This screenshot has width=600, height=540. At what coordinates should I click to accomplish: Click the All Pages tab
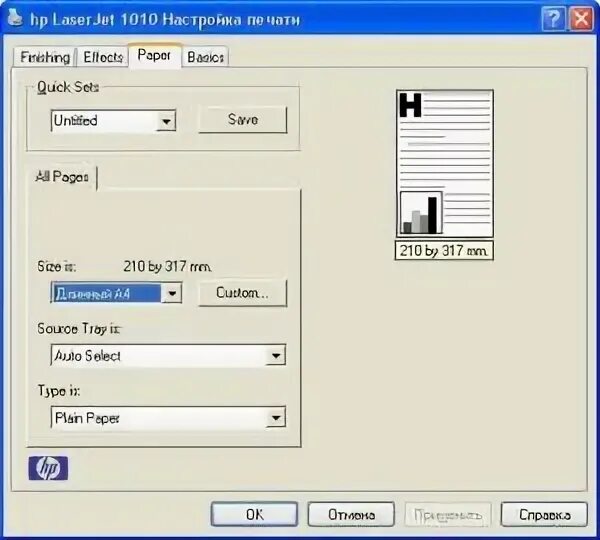62,177
